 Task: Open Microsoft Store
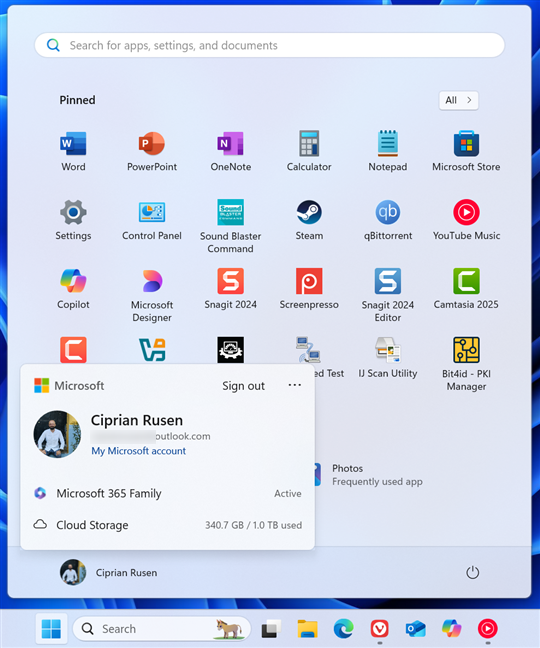pos(466,151)
